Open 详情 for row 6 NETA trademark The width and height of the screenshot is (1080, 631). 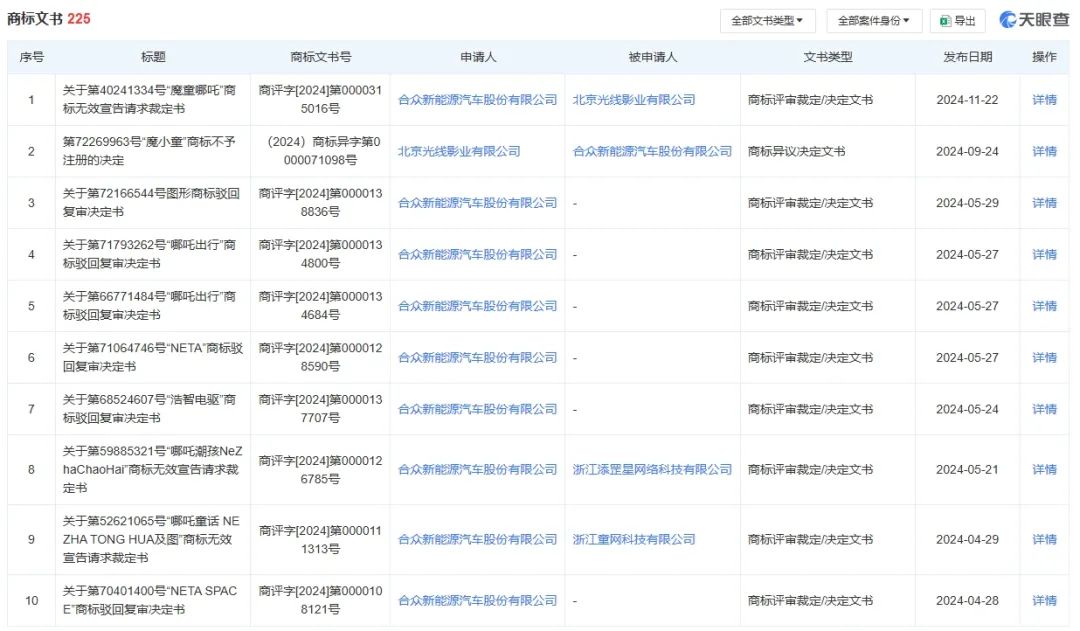pyautogui.click(x=1044, y=358)
